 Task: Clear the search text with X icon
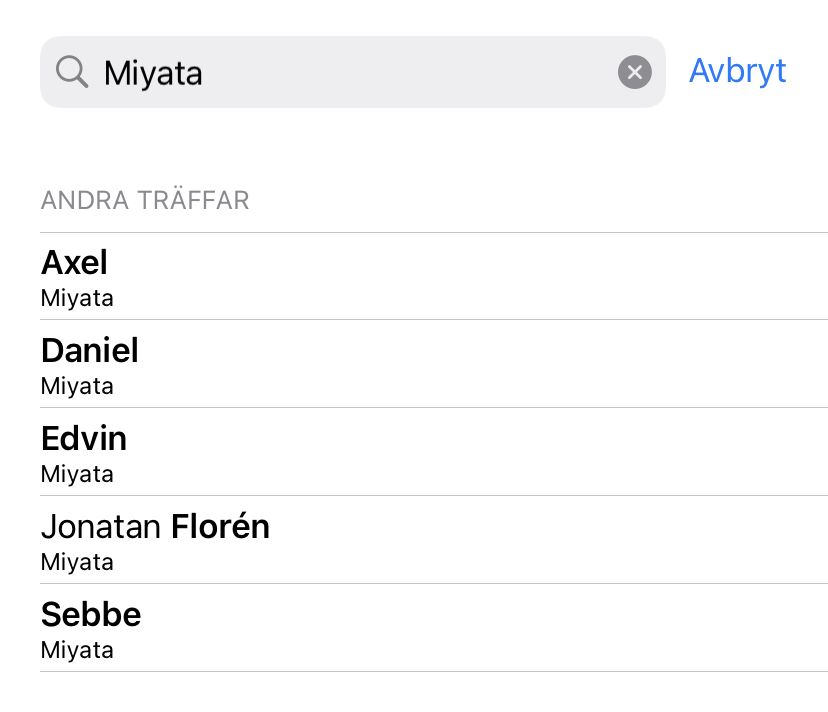pyautogui.click(x=634, y=72)
